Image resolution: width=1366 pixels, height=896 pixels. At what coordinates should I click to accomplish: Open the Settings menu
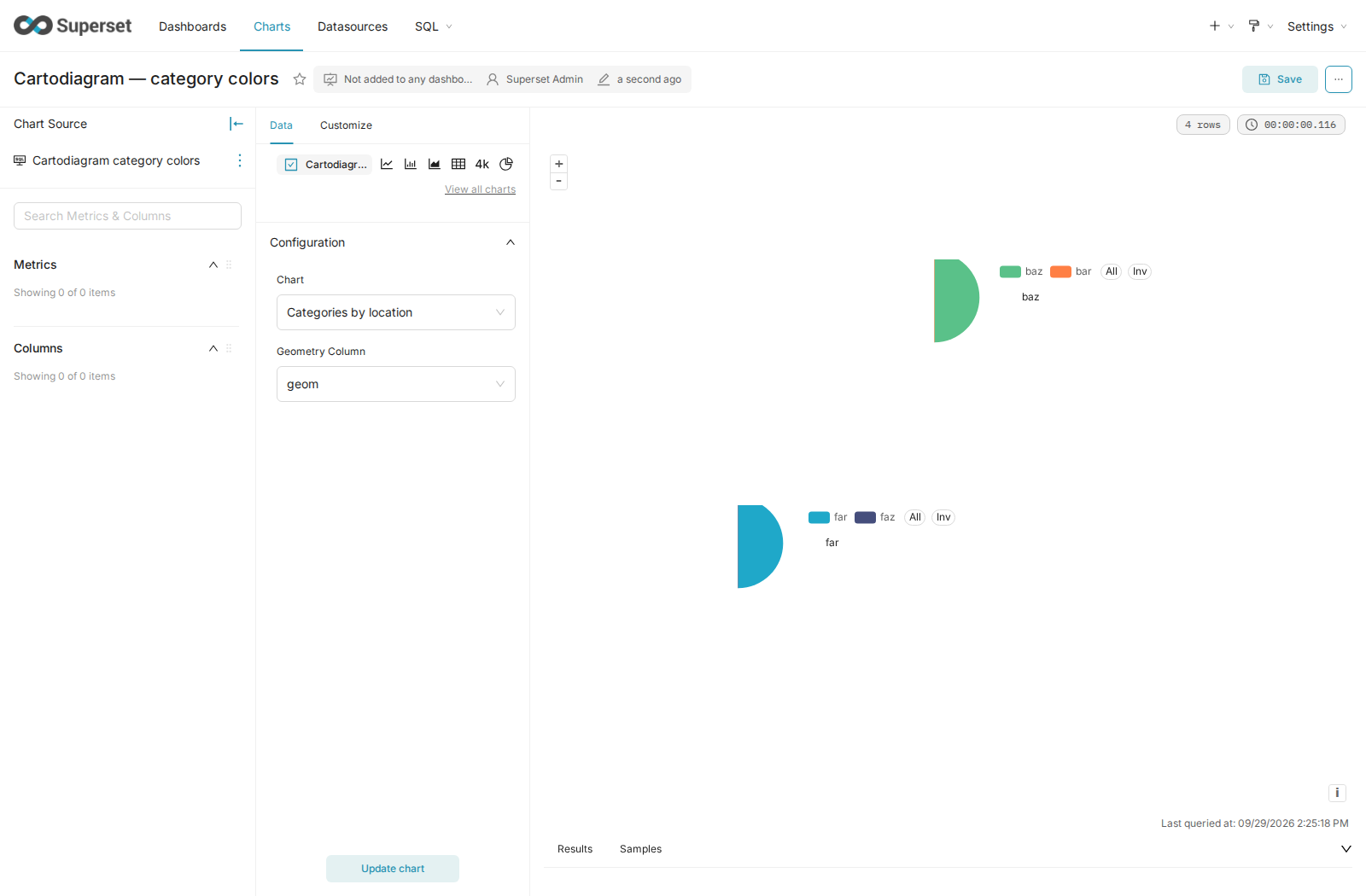(x=1316, y=26)
